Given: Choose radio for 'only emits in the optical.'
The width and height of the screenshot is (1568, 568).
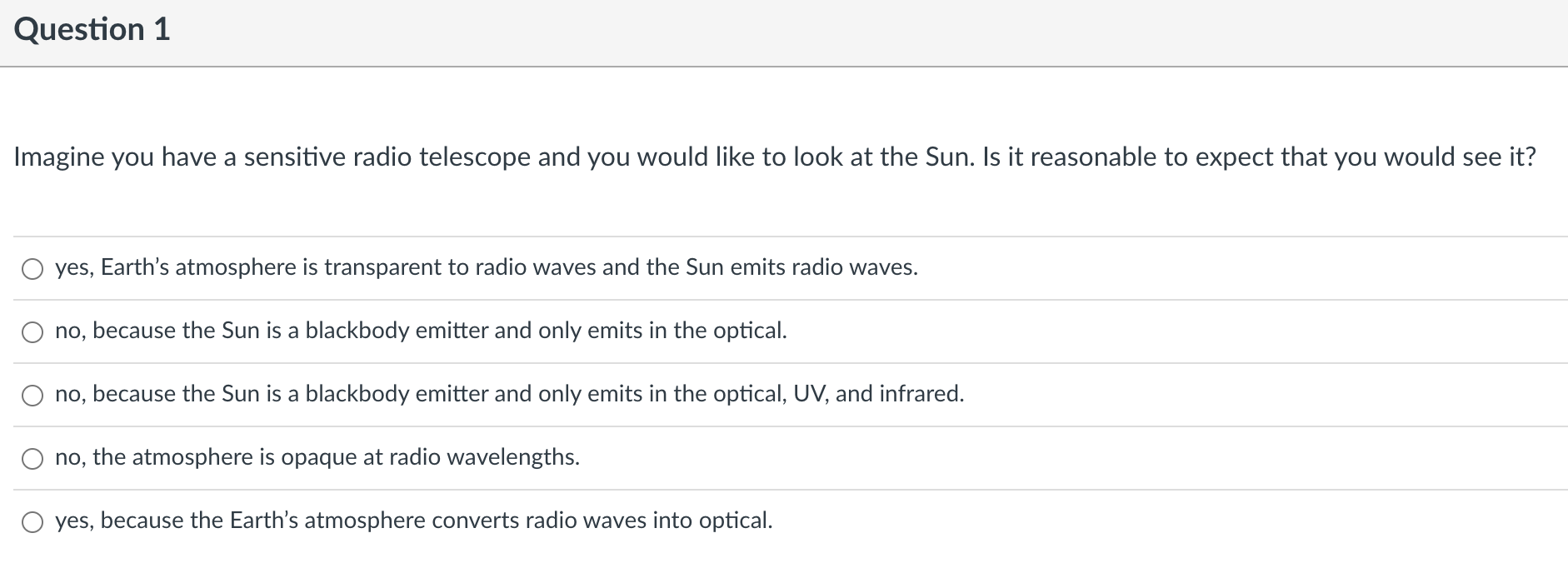Looking at the screenshot, I should (32, 332).
